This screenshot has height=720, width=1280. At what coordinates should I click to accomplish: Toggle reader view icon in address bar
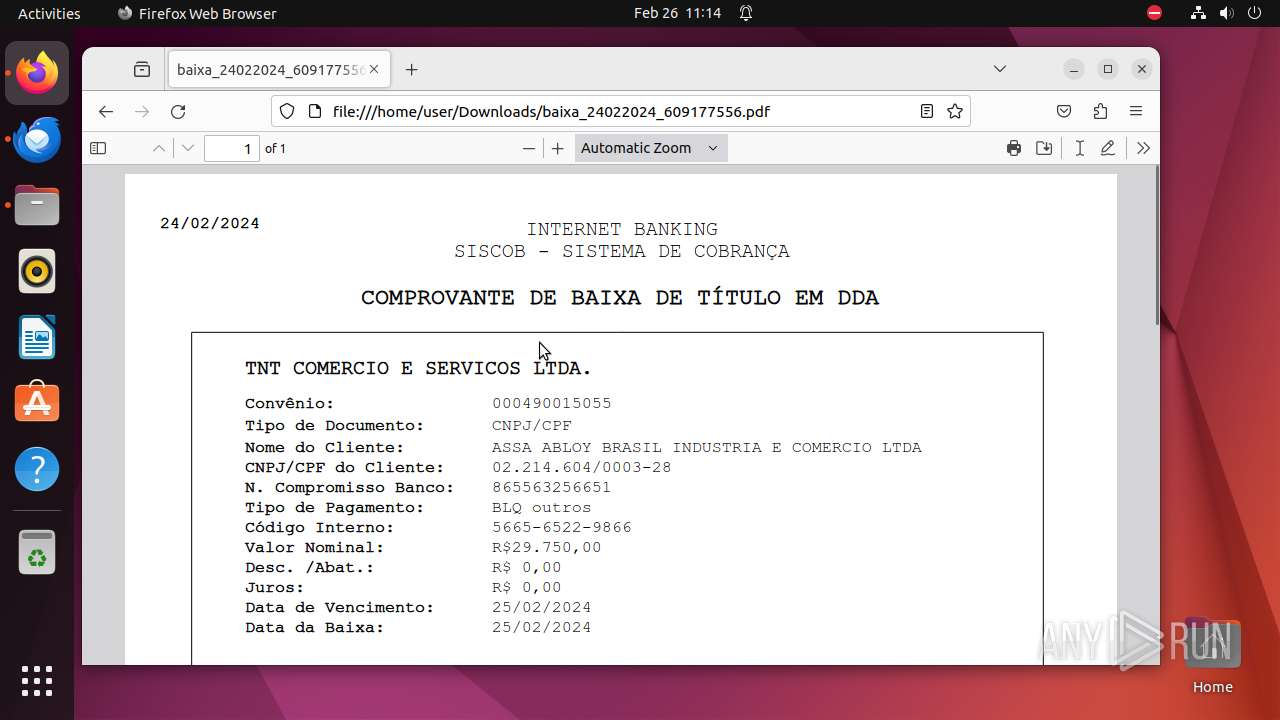927,111
